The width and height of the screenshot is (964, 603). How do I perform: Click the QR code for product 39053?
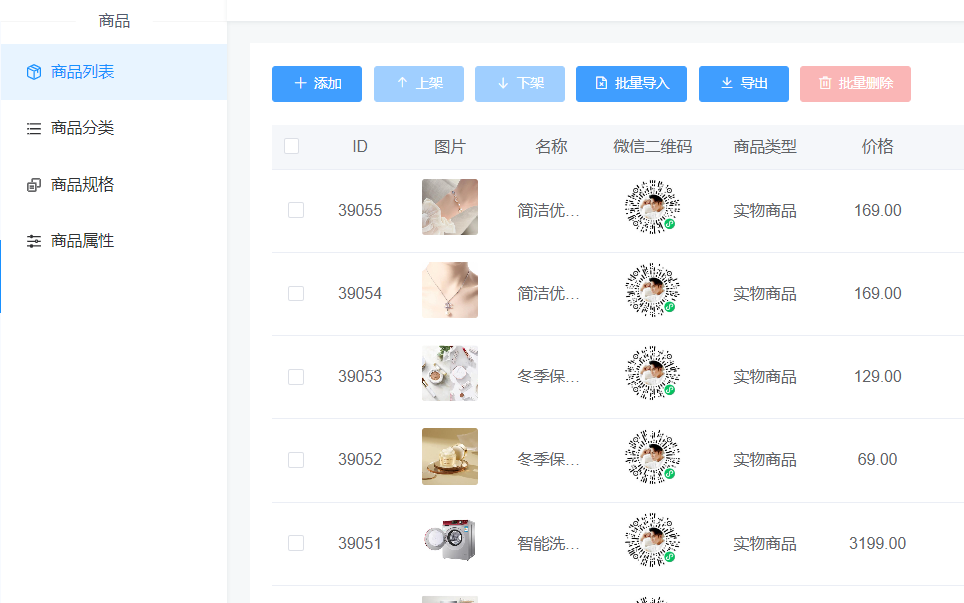point(652,373)
